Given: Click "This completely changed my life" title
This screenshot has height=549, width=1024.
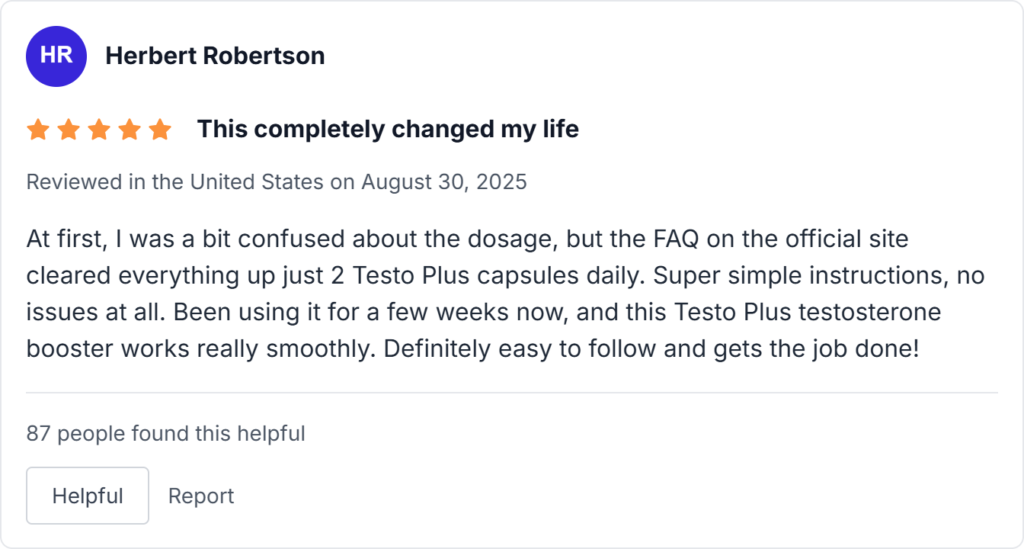Looking at the screenshot, I should pyautogui.click(x=387, y=129).
